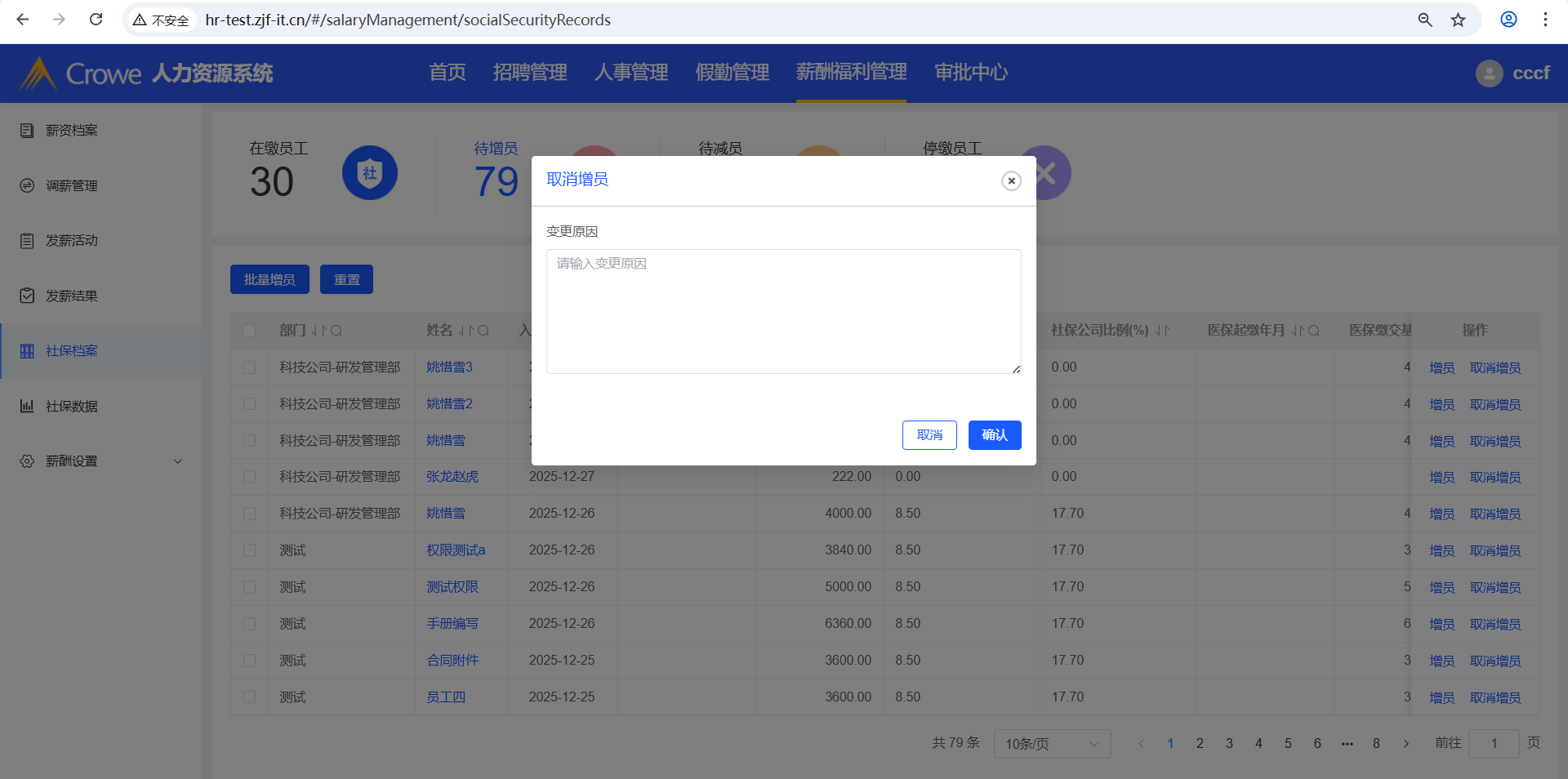
Task: Check the row checkbox for 姚惜雪3
Action: point(249,367)
